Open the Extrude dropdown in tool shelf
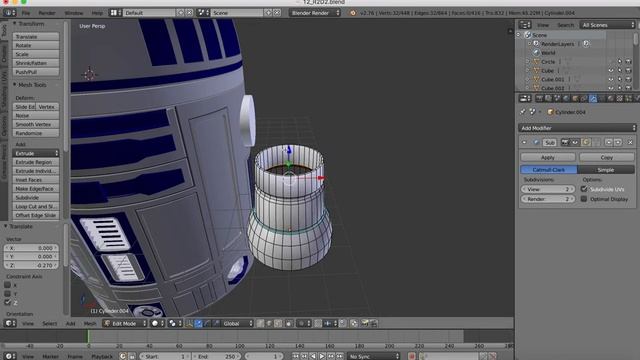The width and height of the screenshot is (640, 360). [36, 153]
